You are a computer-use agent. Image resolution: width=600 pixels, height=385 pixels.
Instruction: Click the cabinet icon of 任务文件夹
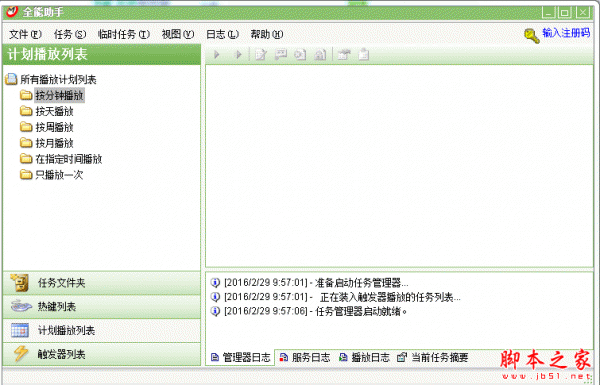(20, 283)
